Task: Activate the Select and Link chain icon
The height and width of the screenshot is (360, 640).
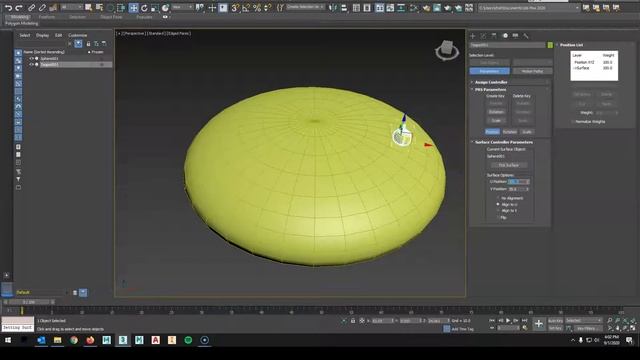Action: point(32,7)
